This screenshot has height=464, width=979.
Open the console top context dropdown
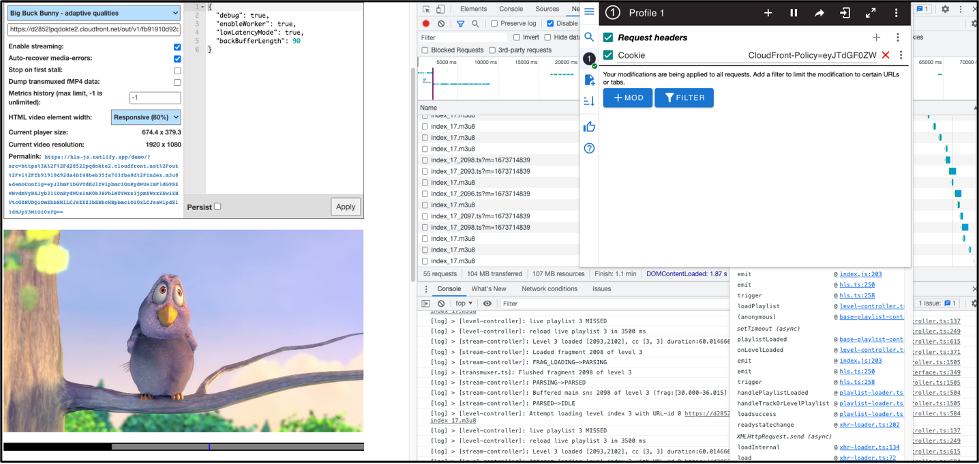463,304
